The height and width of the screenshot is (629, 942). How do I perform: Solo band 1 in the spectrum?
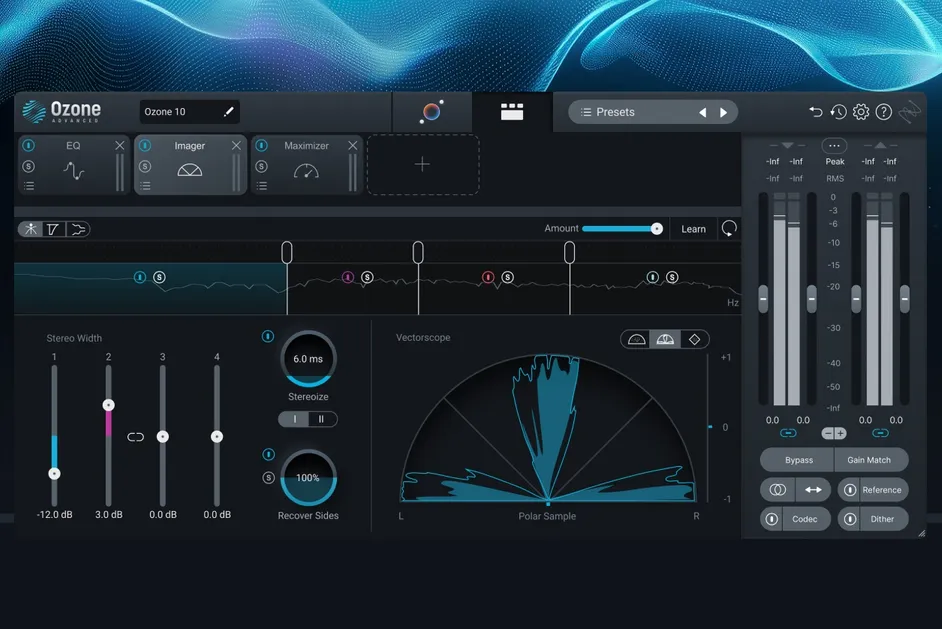click(159, 277)
